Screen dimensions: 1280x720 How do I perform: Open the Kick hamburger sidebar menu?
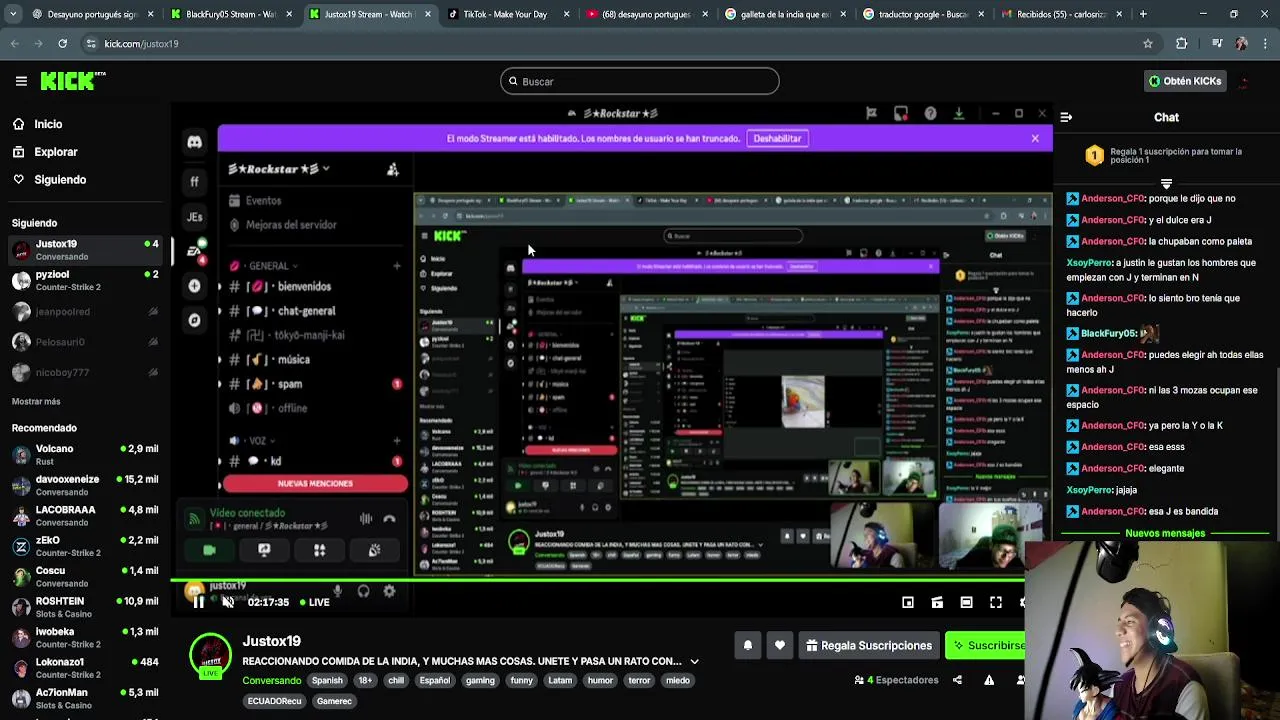[21, 81]
